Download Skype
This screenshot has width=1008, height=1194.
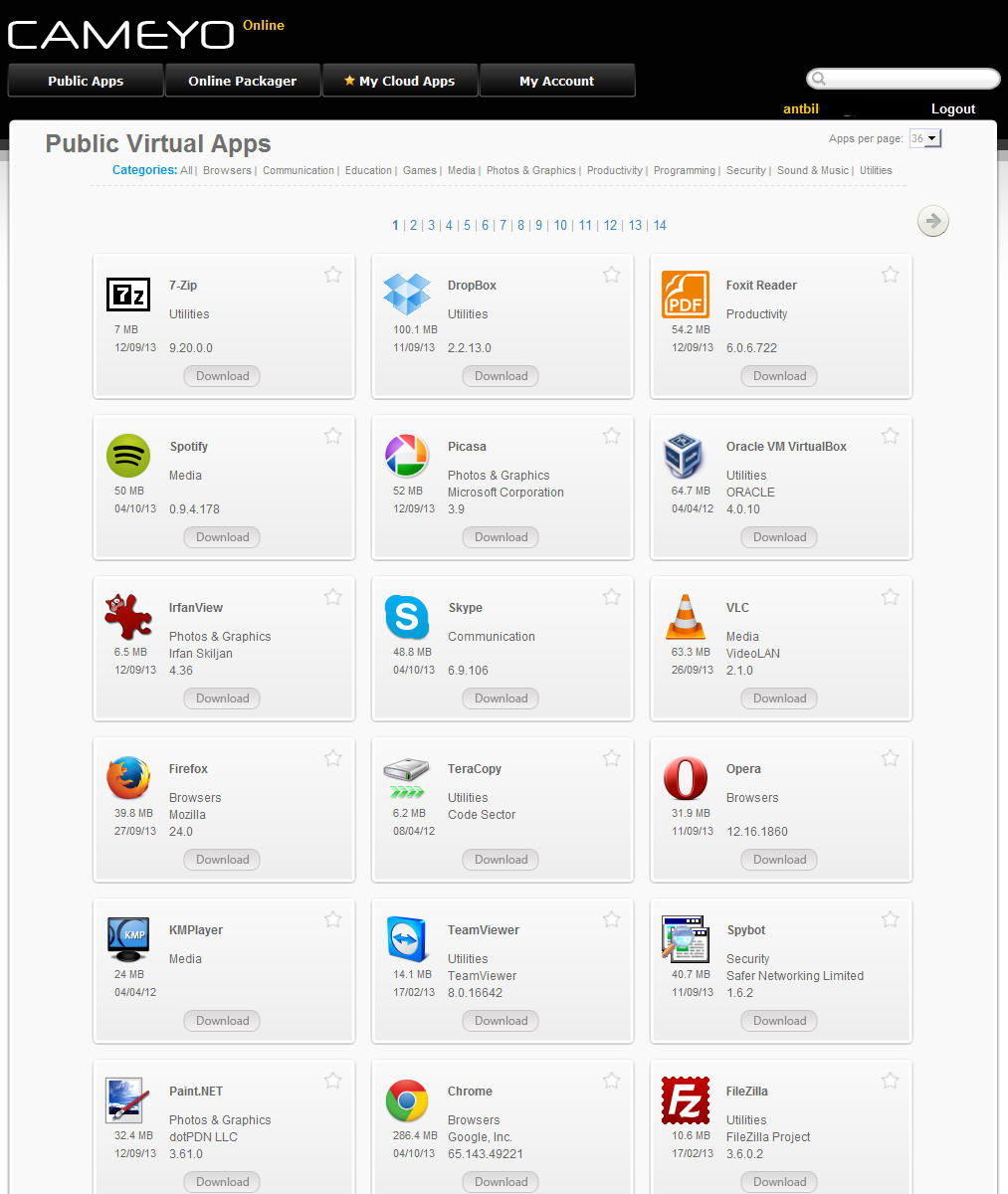501,698
